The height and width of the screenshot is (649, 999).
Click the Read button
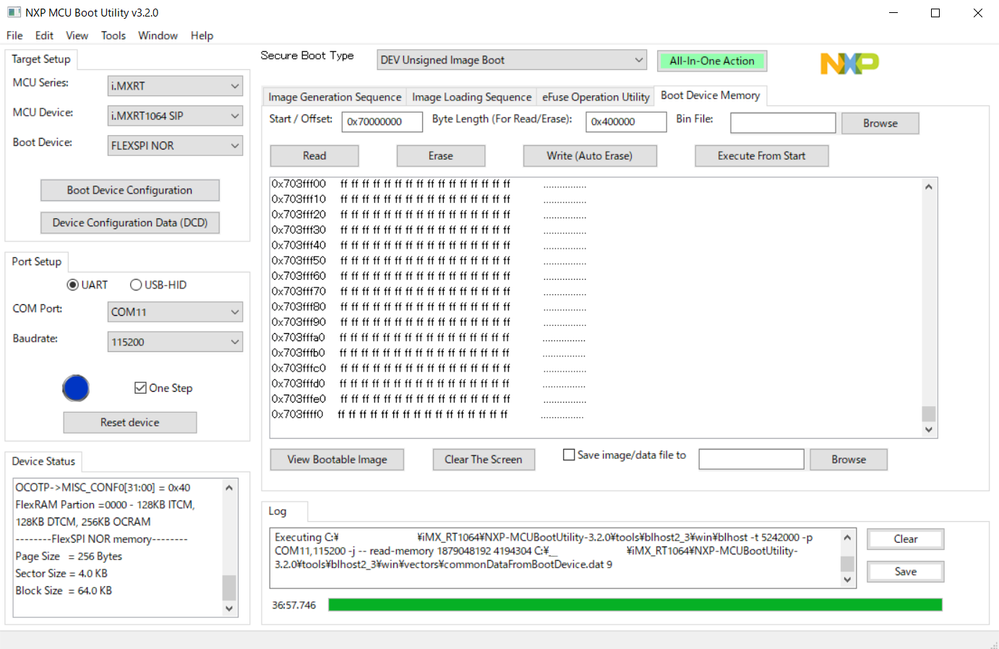(x=314, y=155)
